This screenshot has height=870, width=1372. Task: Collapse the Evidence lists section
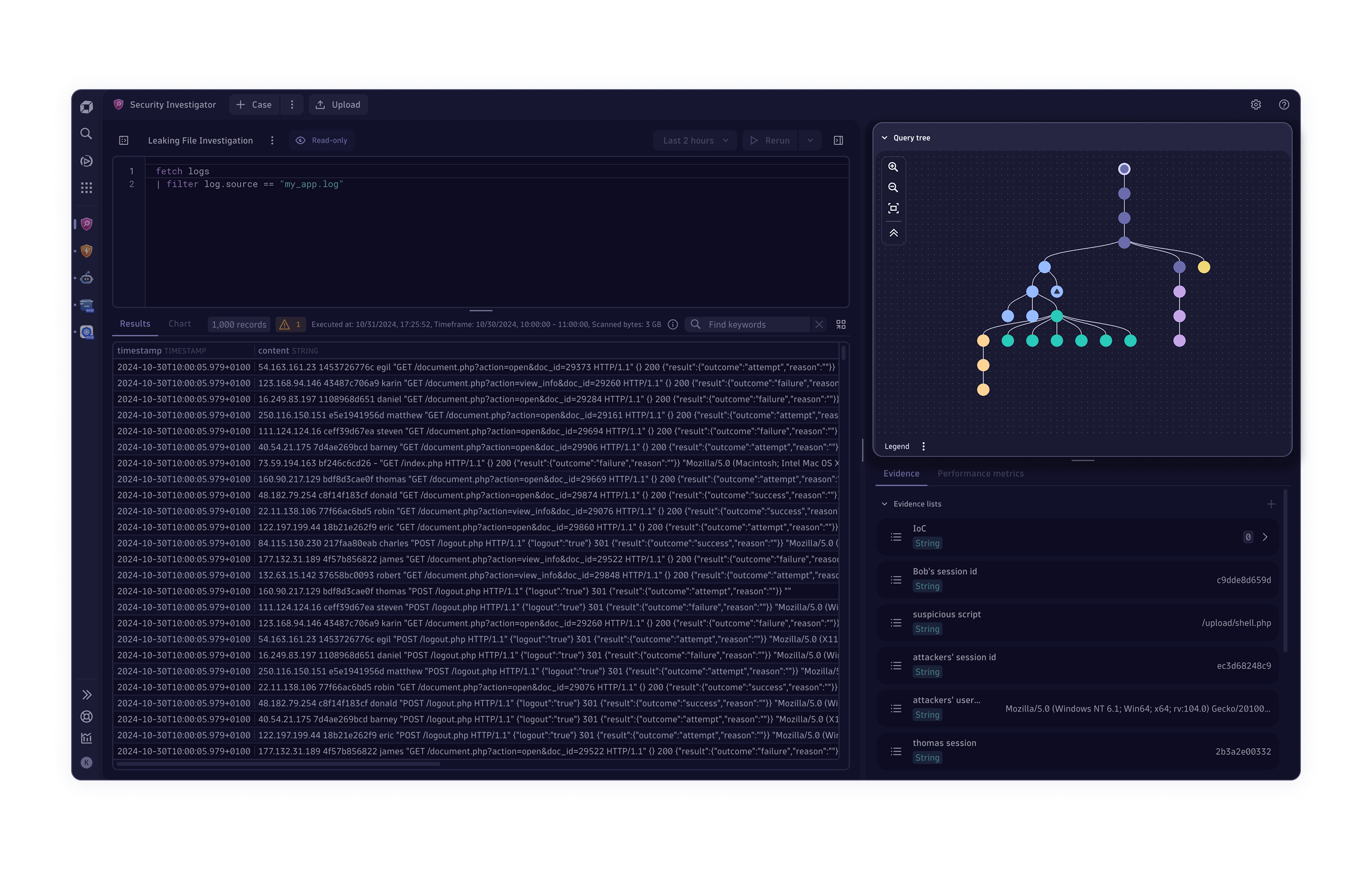click(x=885, y=504)
